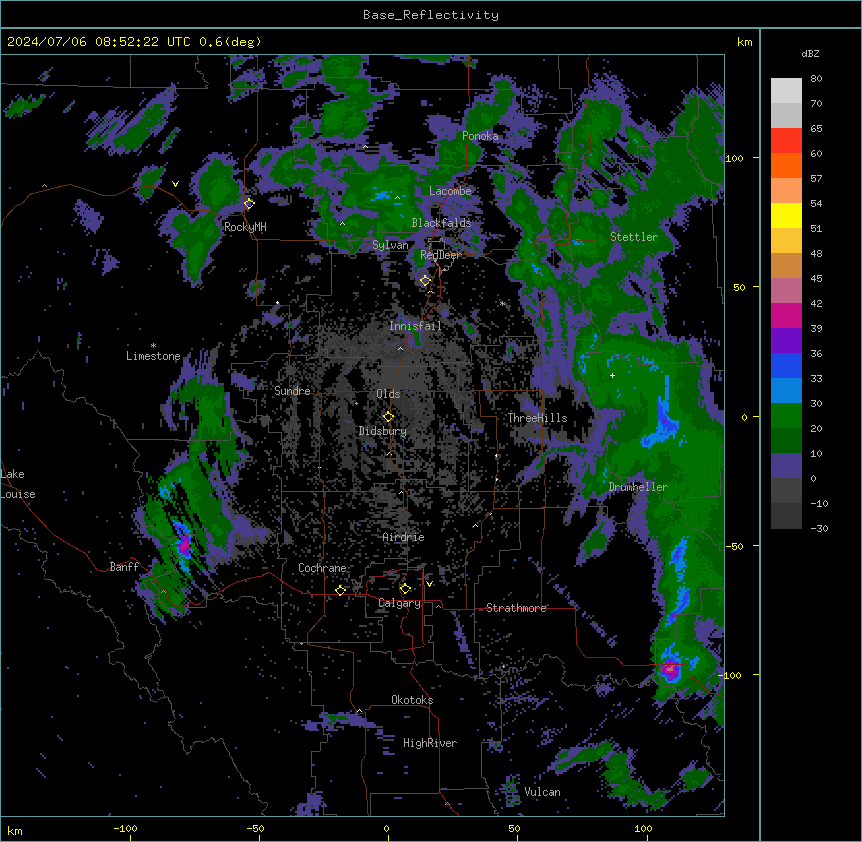862x842 pixels.
Task: Pick the yellow 51-54 dBZ legend swatch
Action: pyautogui.click(x=786, y=215)
